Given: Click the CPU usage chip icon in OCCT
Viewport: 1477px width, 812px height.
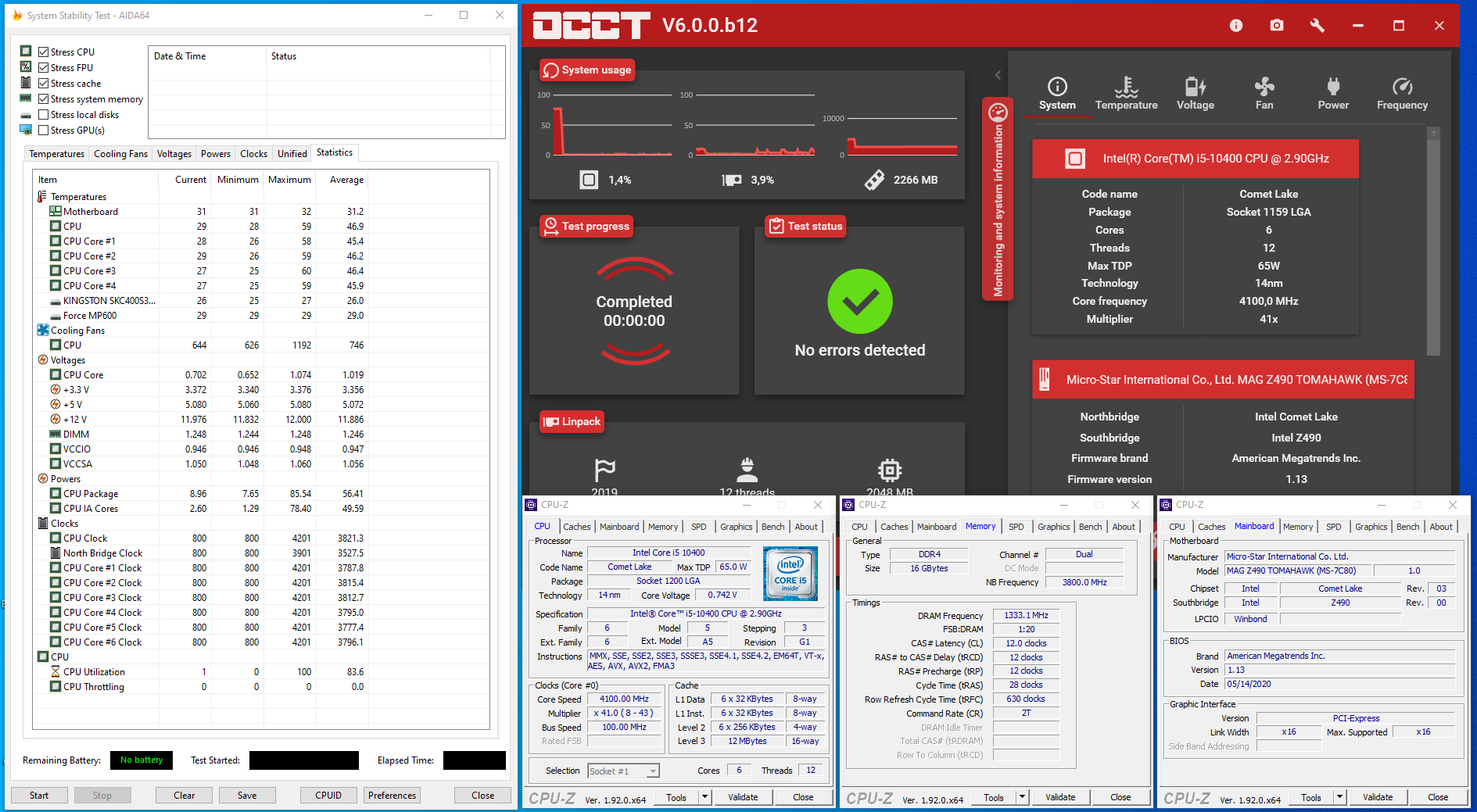Looking at the screenshot, I should pos(589,180).
